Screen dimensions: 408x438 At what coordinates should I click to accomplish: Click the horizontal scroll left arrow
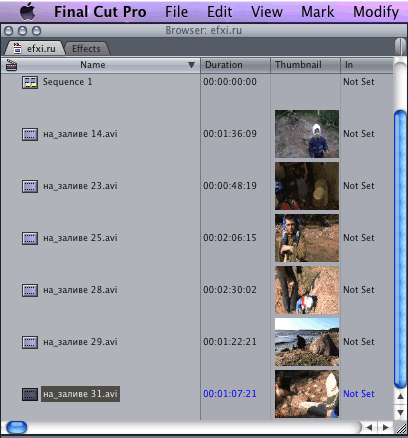(369, 428)
